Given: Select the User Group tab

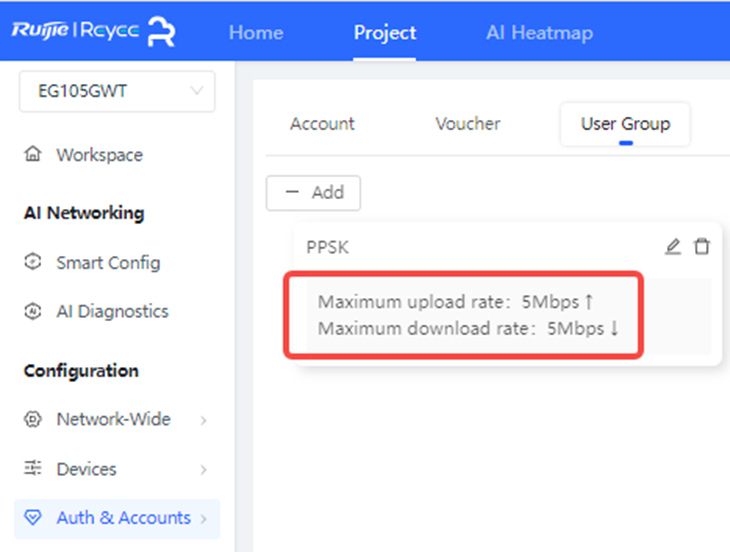Looking at the screenshot, I should coord(625,124).
